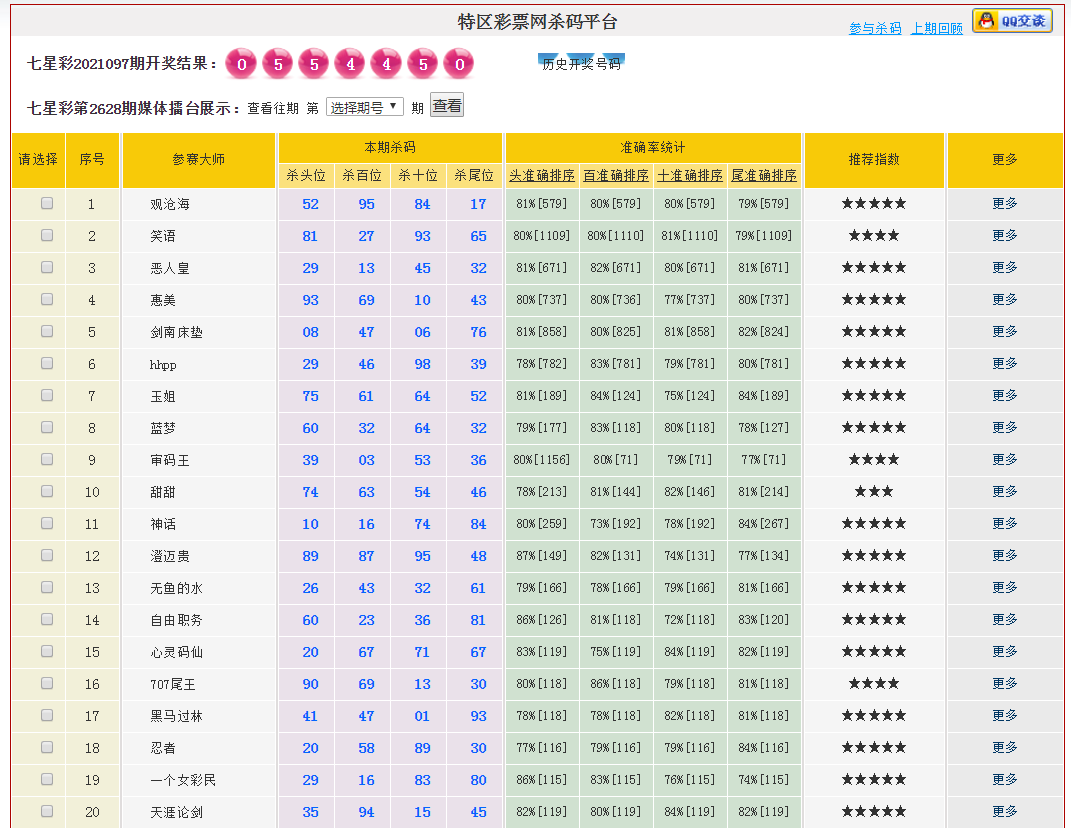Open the 选择期号 dropdown
1071x828 pixels.
pos(364,107)
